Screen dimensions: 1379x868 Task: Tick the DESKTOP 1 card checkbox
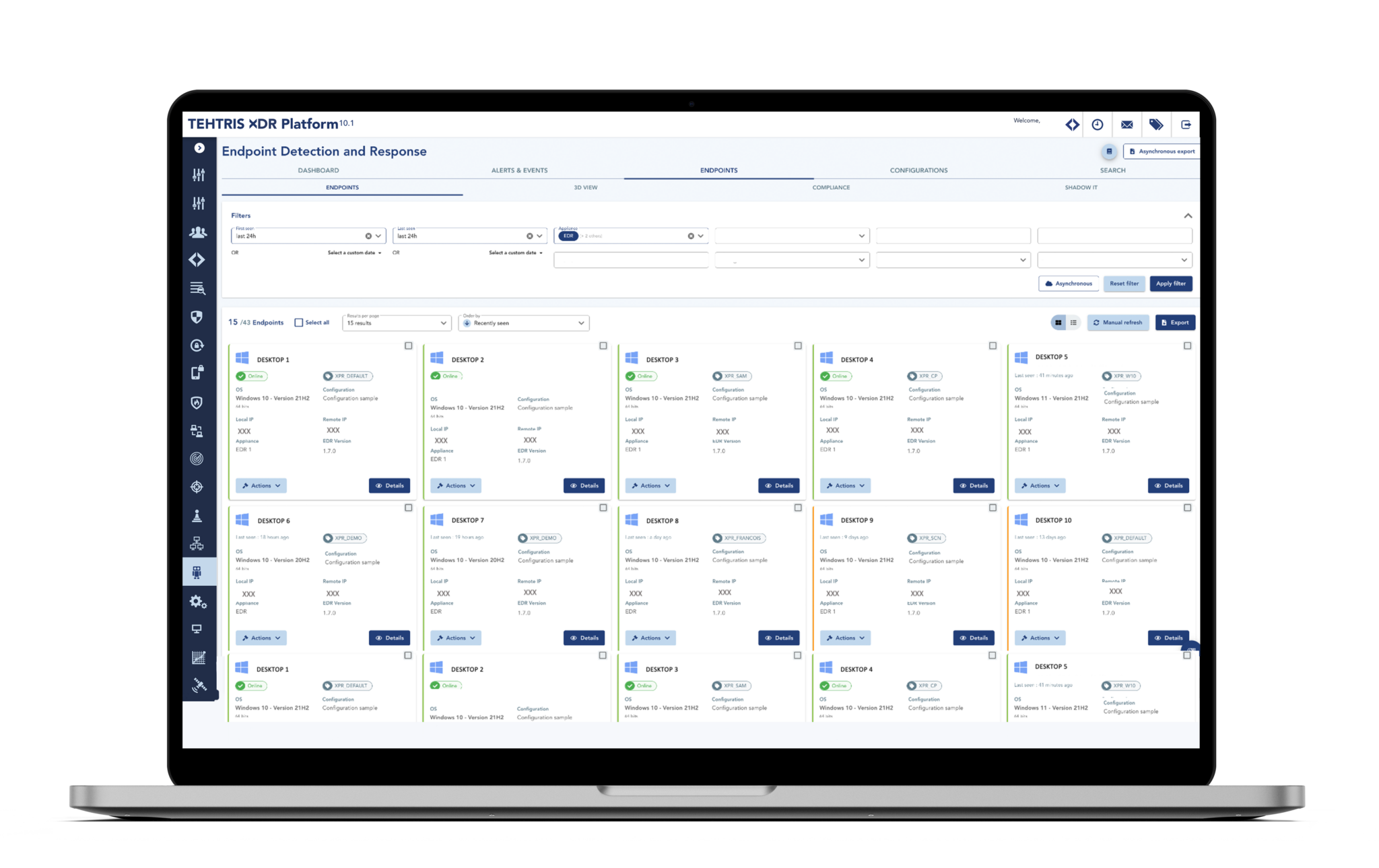pos(408,345)
